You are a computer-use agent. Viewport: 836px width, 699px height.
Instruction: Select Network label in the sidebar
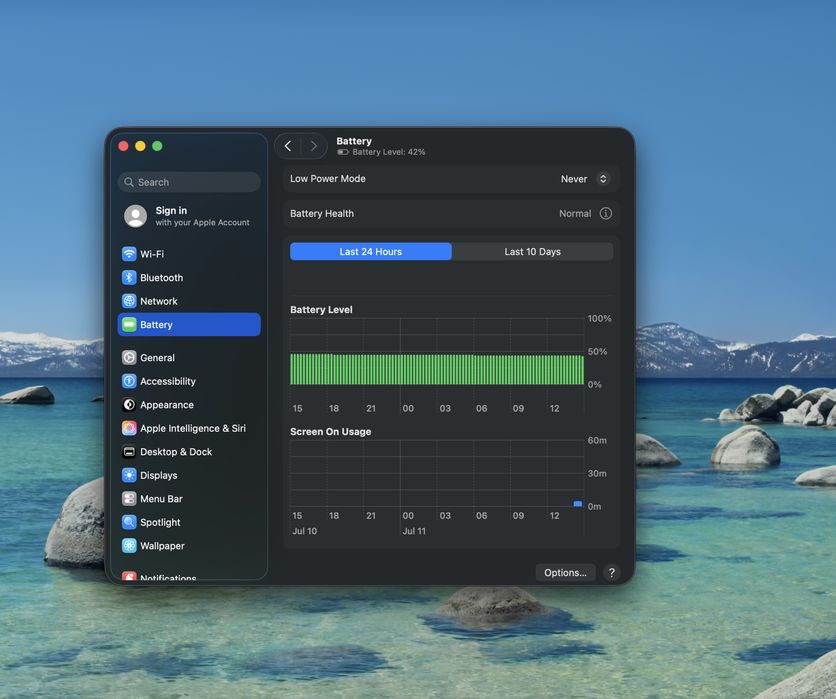point(159,301)
